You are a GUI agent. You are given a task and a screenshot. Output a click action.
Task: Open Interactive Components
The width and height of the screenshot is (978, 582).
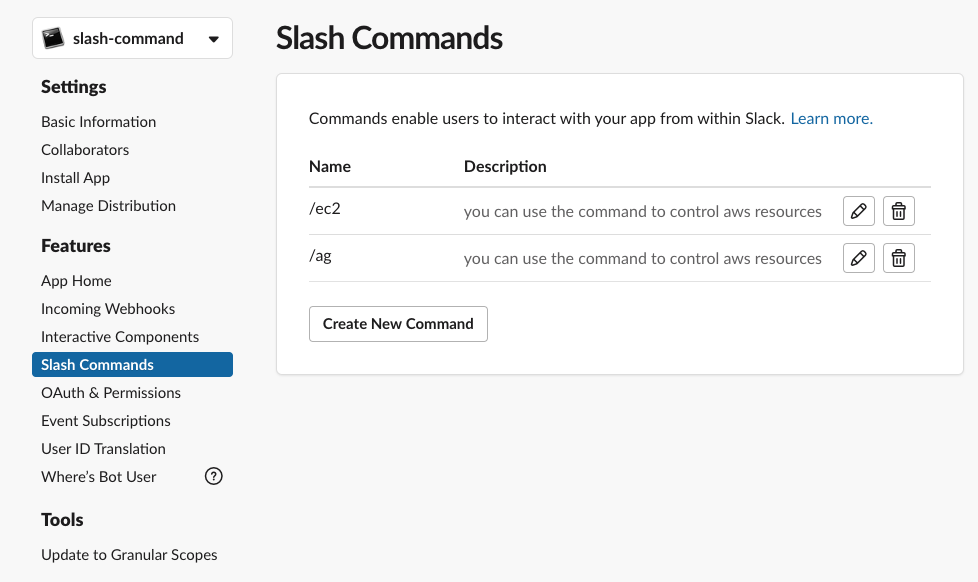(120, 337)
